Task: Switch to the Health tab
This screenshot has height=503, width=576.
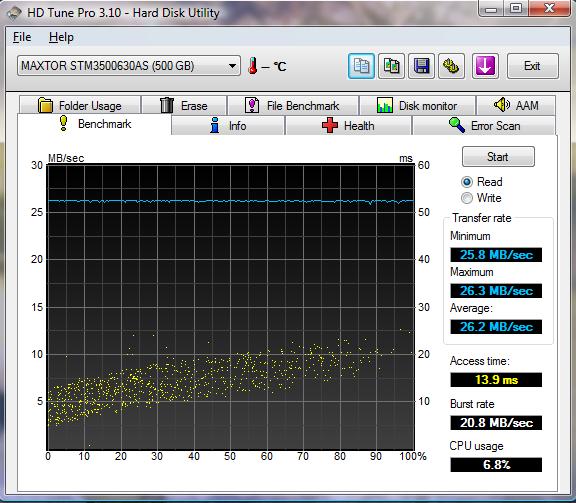Action: tap(348, 126)
